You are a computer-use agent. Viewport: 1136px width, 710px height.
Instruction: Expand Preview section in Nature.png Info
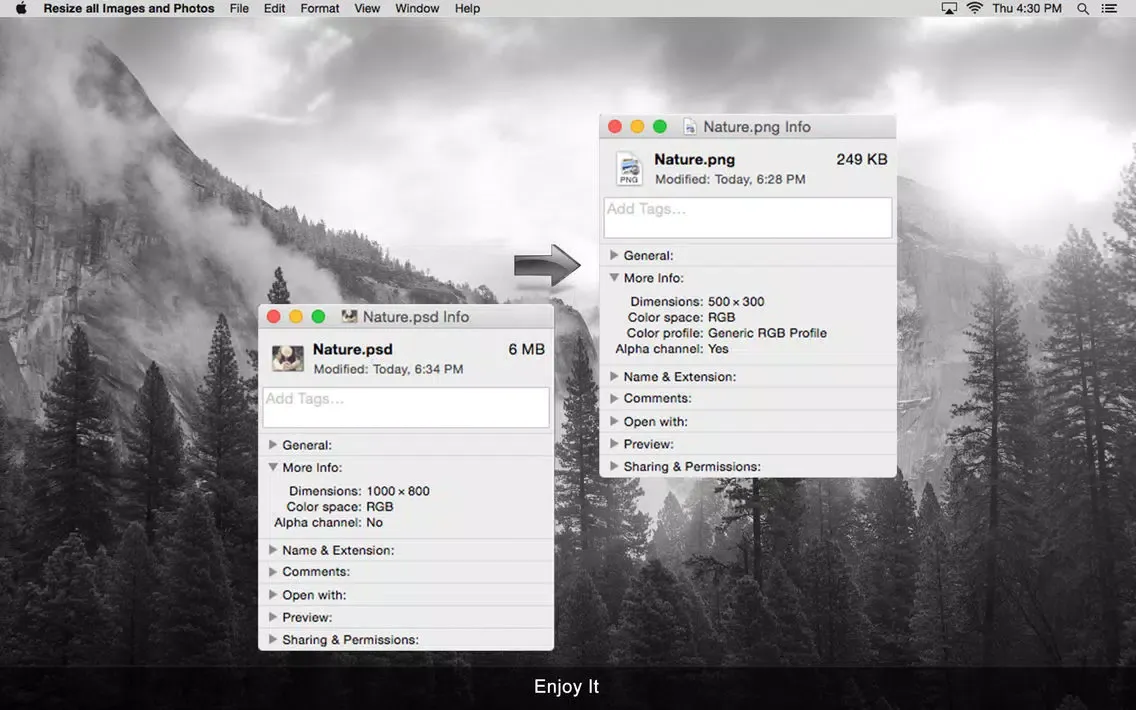[x=614, y=443]
